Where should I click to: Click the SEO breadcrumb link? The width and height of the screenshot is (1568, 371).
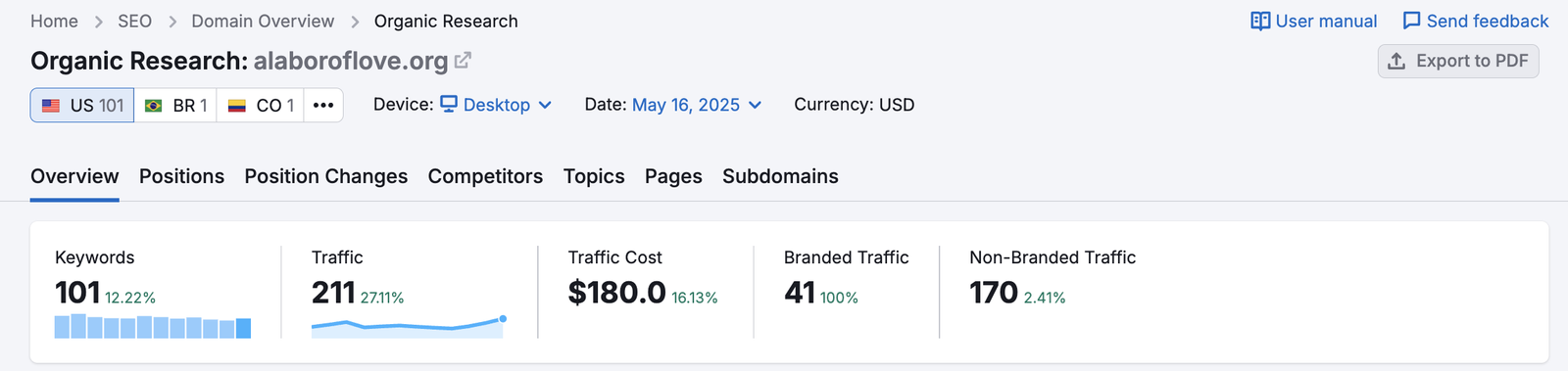(134, 21)
